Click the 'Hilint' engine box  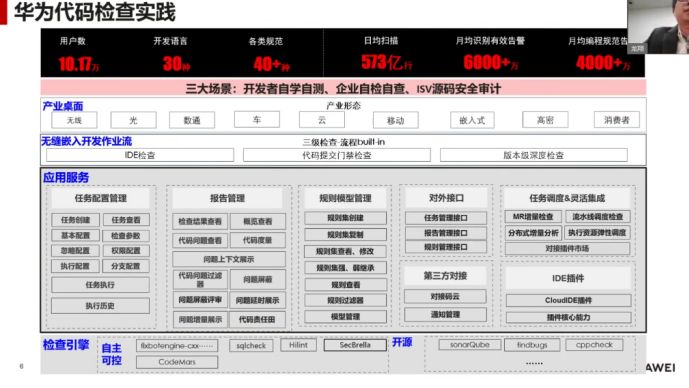pos(298,345)
